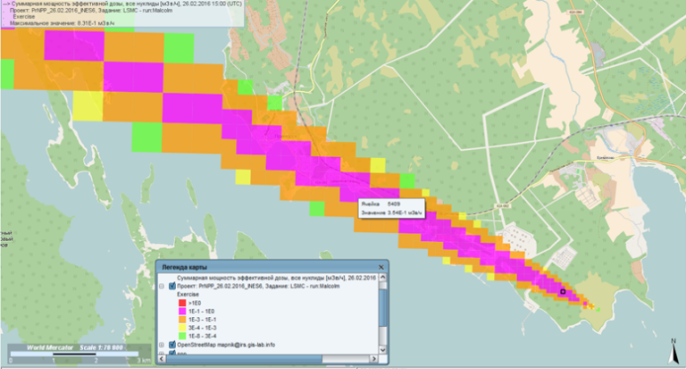
Task: Toggle the partially hidden bottom layer checkbox
Action: coord(172,352)
